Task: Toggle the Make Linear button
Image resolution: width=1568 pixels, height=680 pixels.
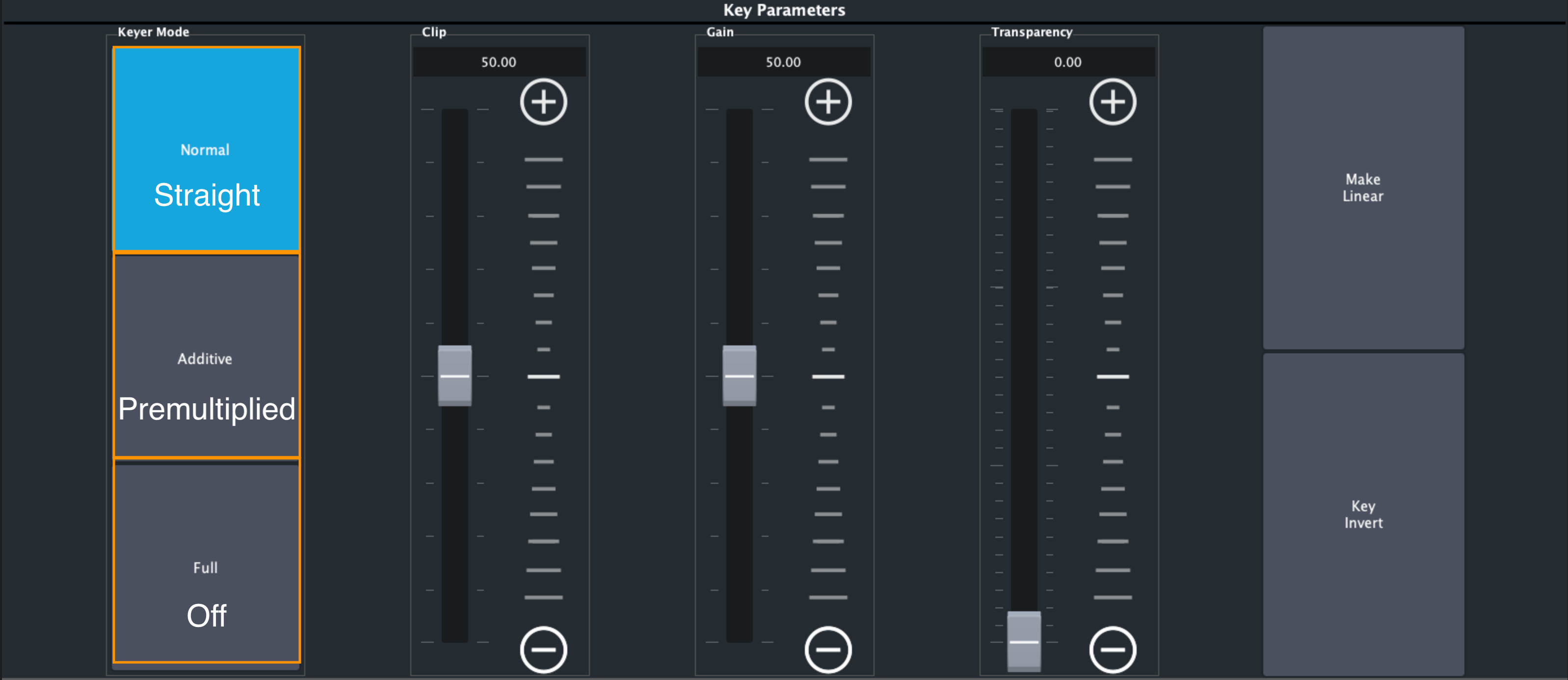Action: (1363, 187)
